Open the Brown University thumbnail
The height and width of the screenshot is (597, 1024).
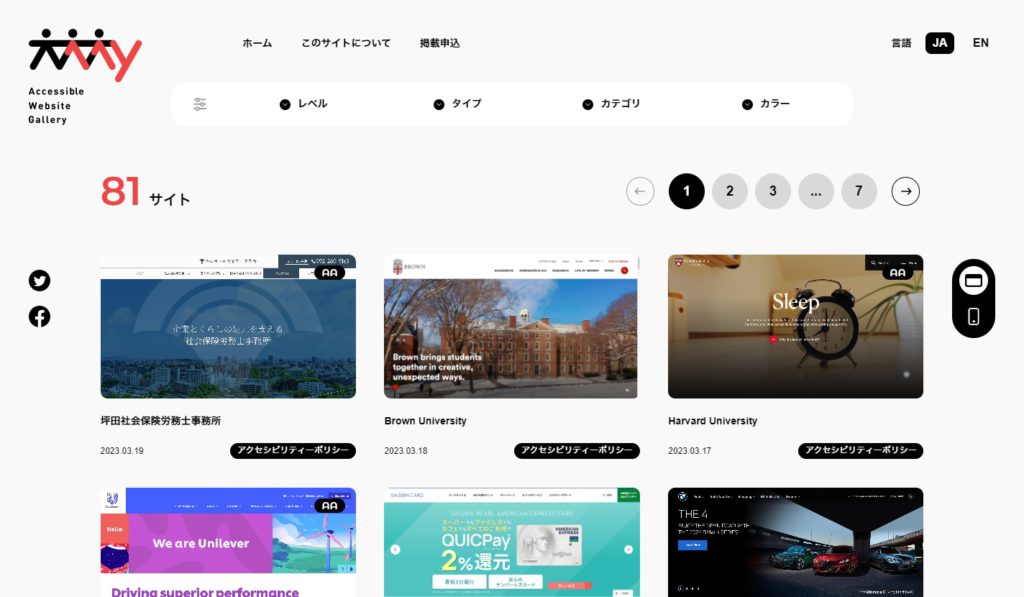[512, 326]
